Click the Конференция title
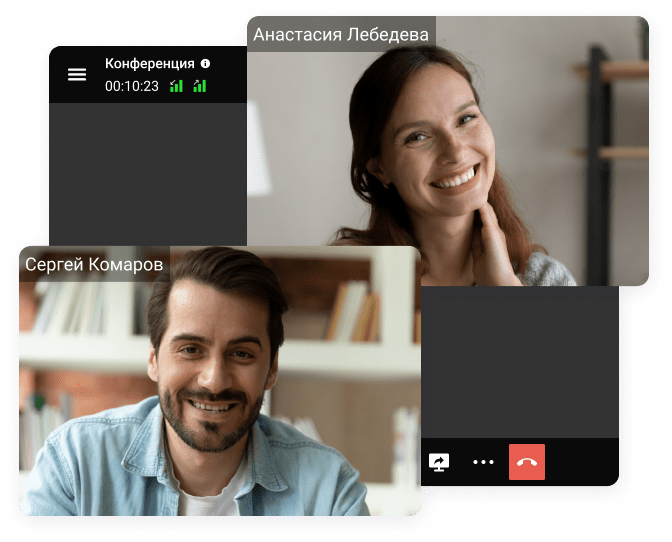The width and height of the screenshot is (672, 542). (x=150, y=64)
